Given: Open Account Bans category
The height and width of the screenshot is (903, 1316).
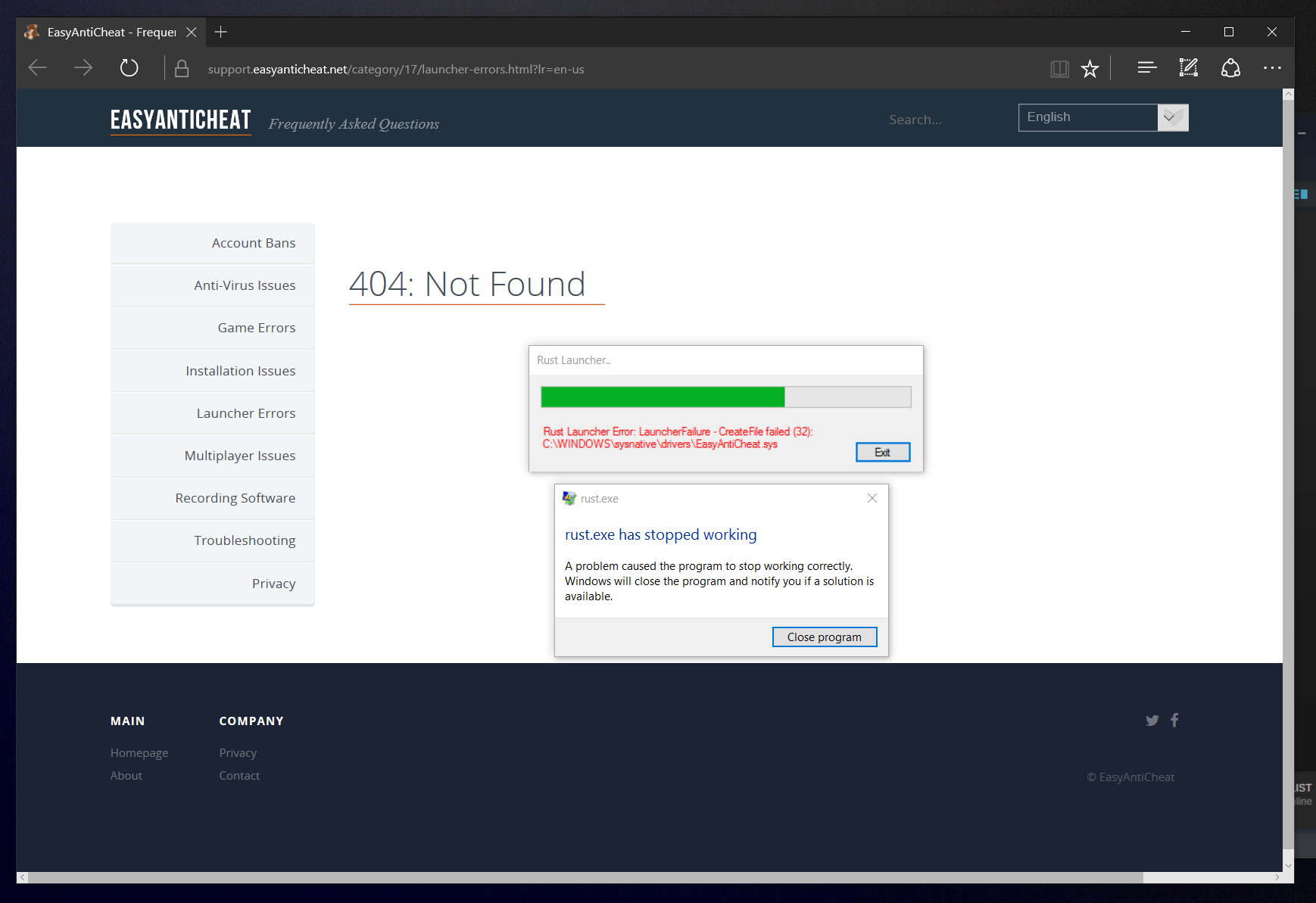Looking at the screenshot, I should pos(213,243).
